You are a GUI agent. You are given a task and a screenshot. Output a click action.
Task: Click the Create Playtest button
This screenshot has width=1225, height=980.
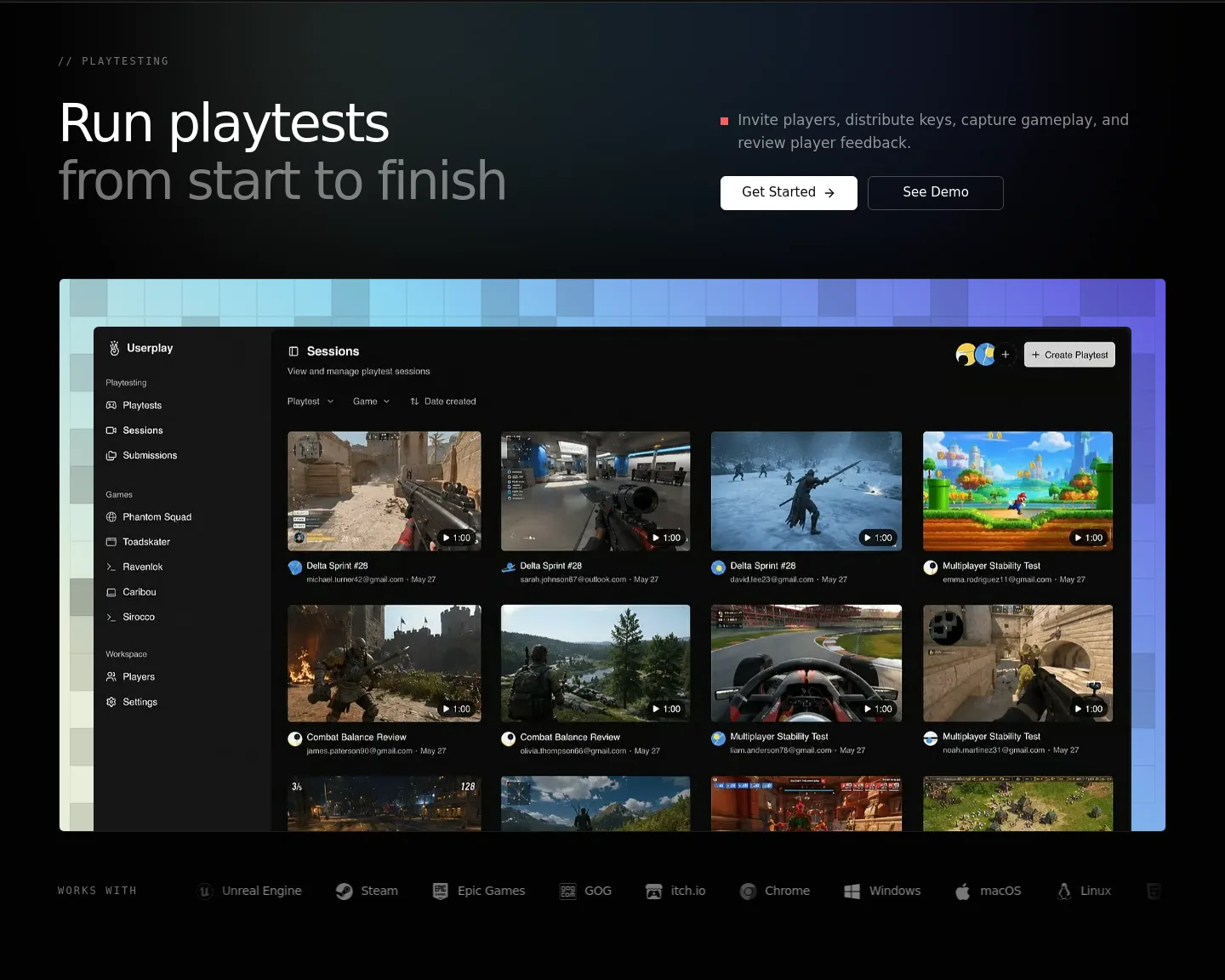(1069, 355)
